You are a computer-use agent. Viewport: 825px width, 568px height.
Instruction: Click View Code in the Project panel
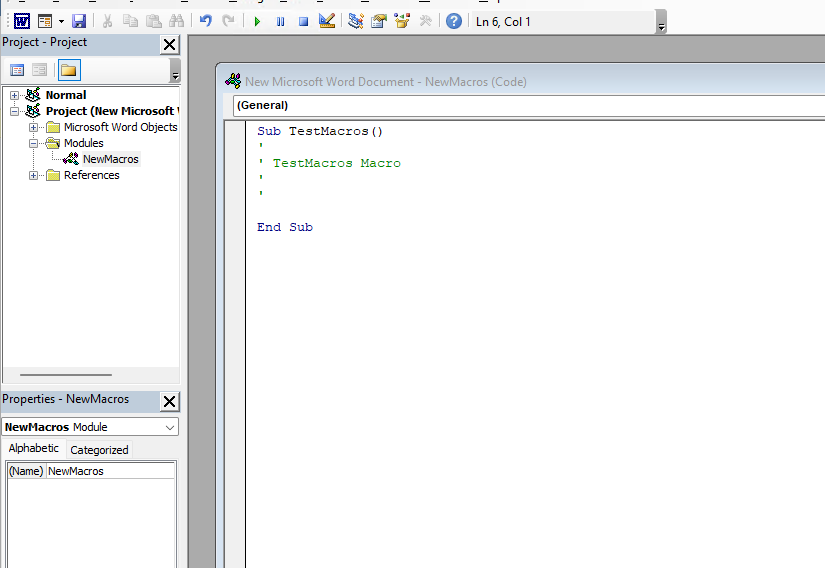(17, 70)
